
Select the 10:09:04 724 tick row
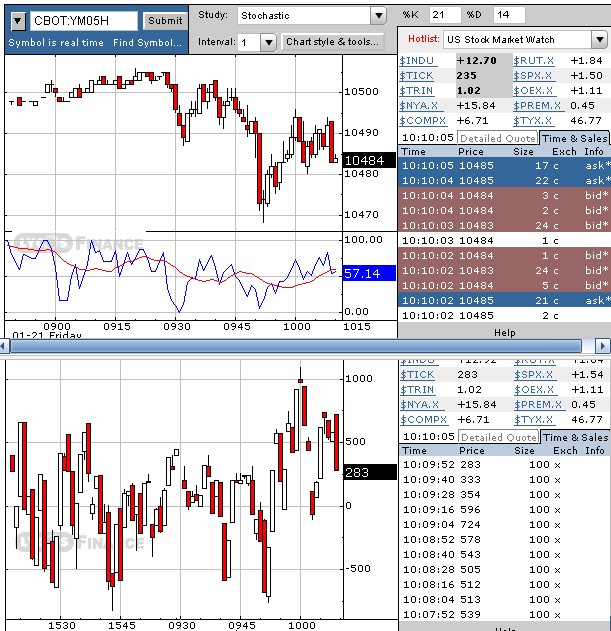(504, 524)
